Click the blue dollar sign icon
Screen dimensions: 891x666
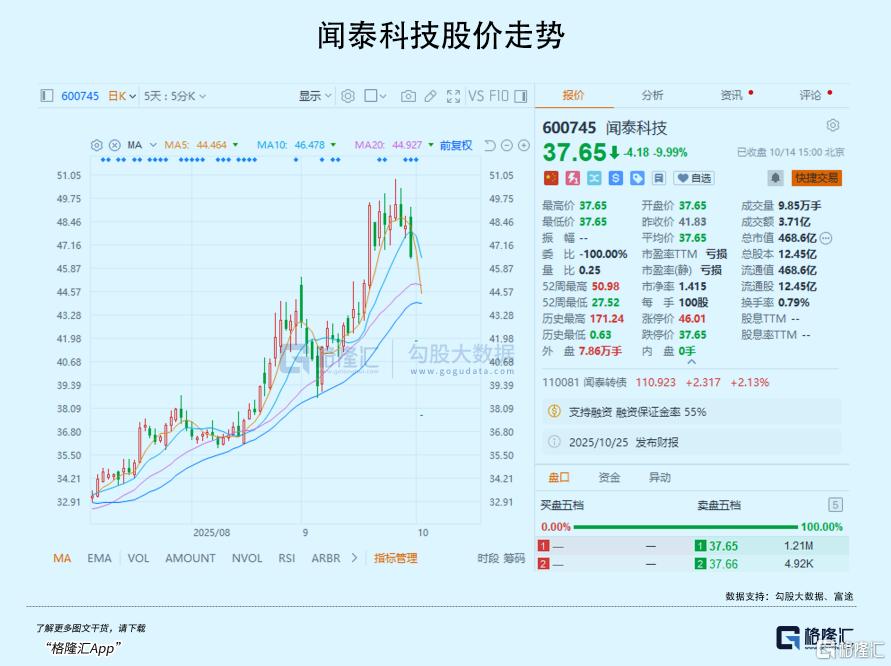[x=615, y=178]
